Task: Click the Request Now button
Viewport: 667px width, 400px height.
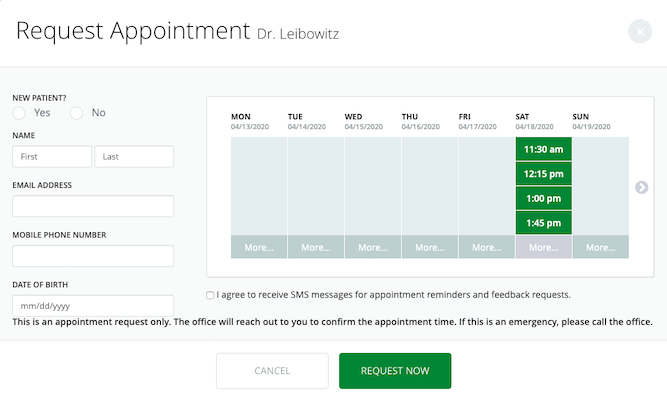Action: click(x=395, y=371)
